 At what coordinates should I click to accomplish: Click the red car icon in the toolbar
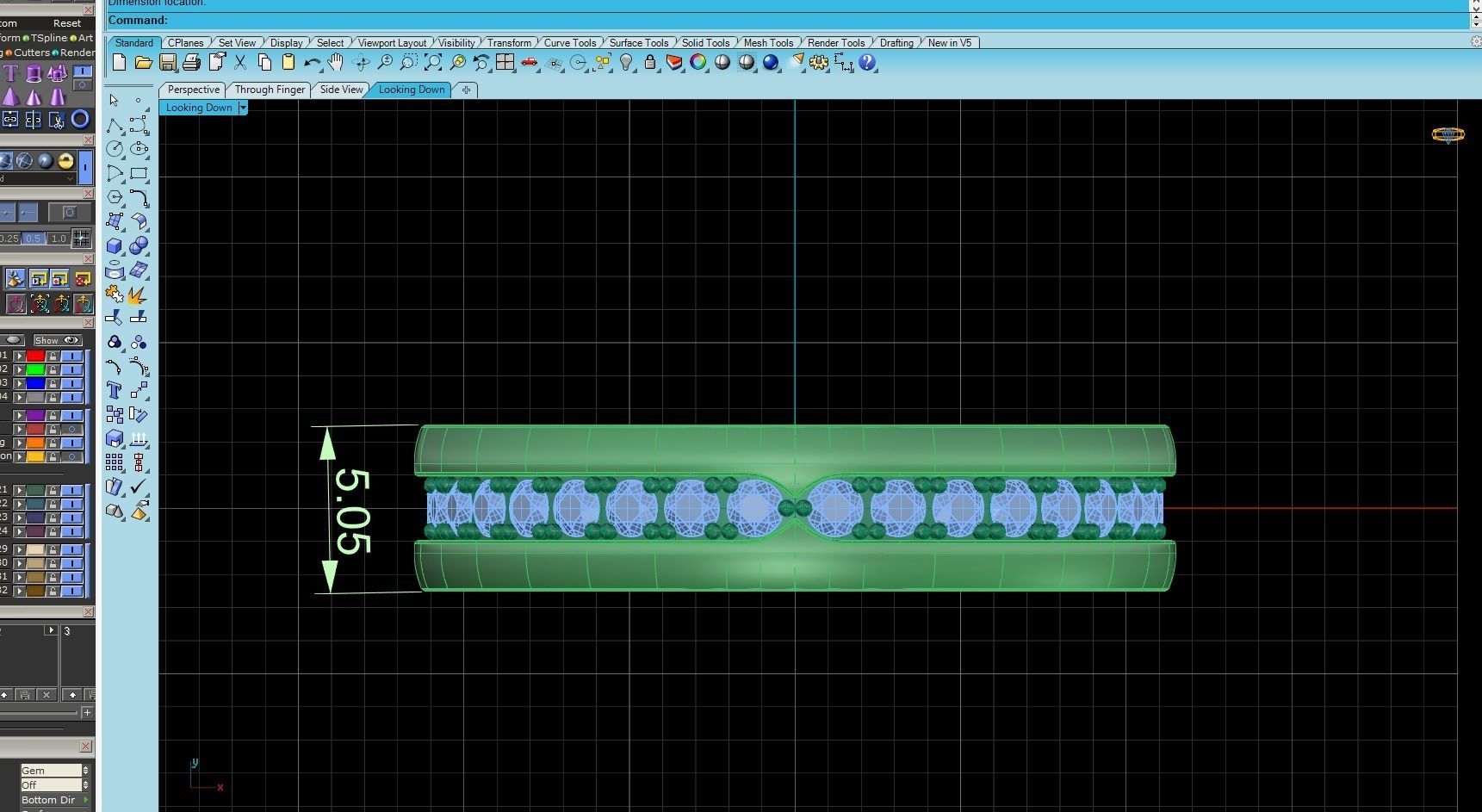pos(530,62)
